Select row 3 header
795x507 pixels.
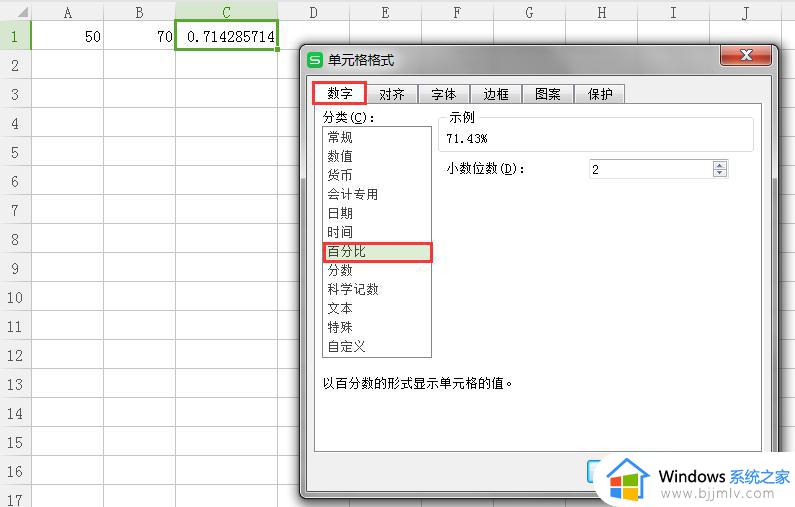[x=15, y=94]
